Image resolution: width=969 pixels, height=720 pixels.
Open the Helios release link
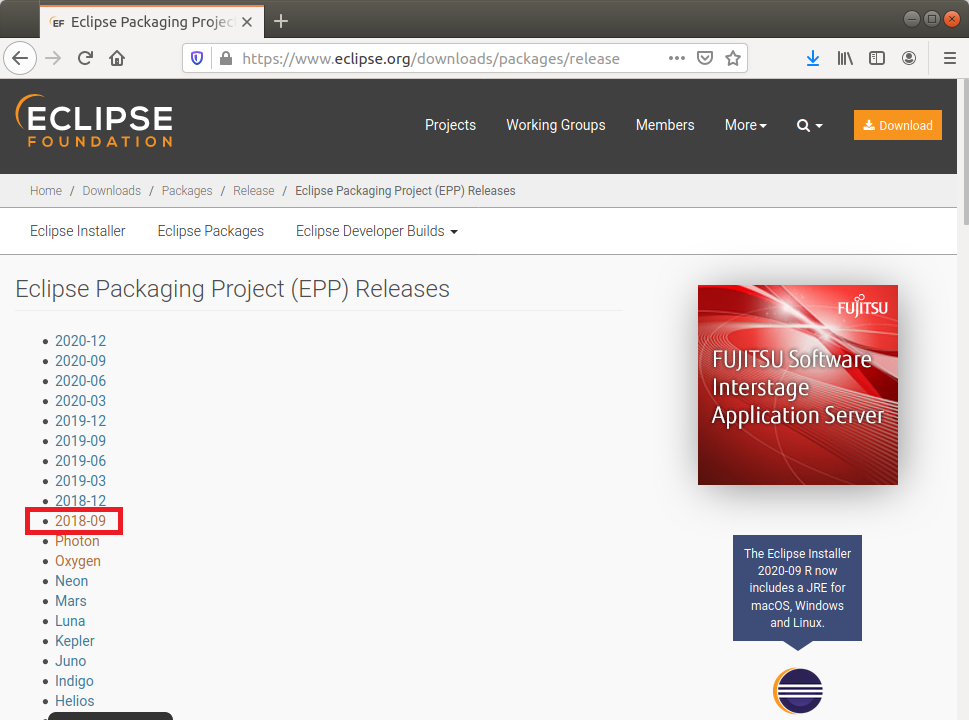[75, 701]
